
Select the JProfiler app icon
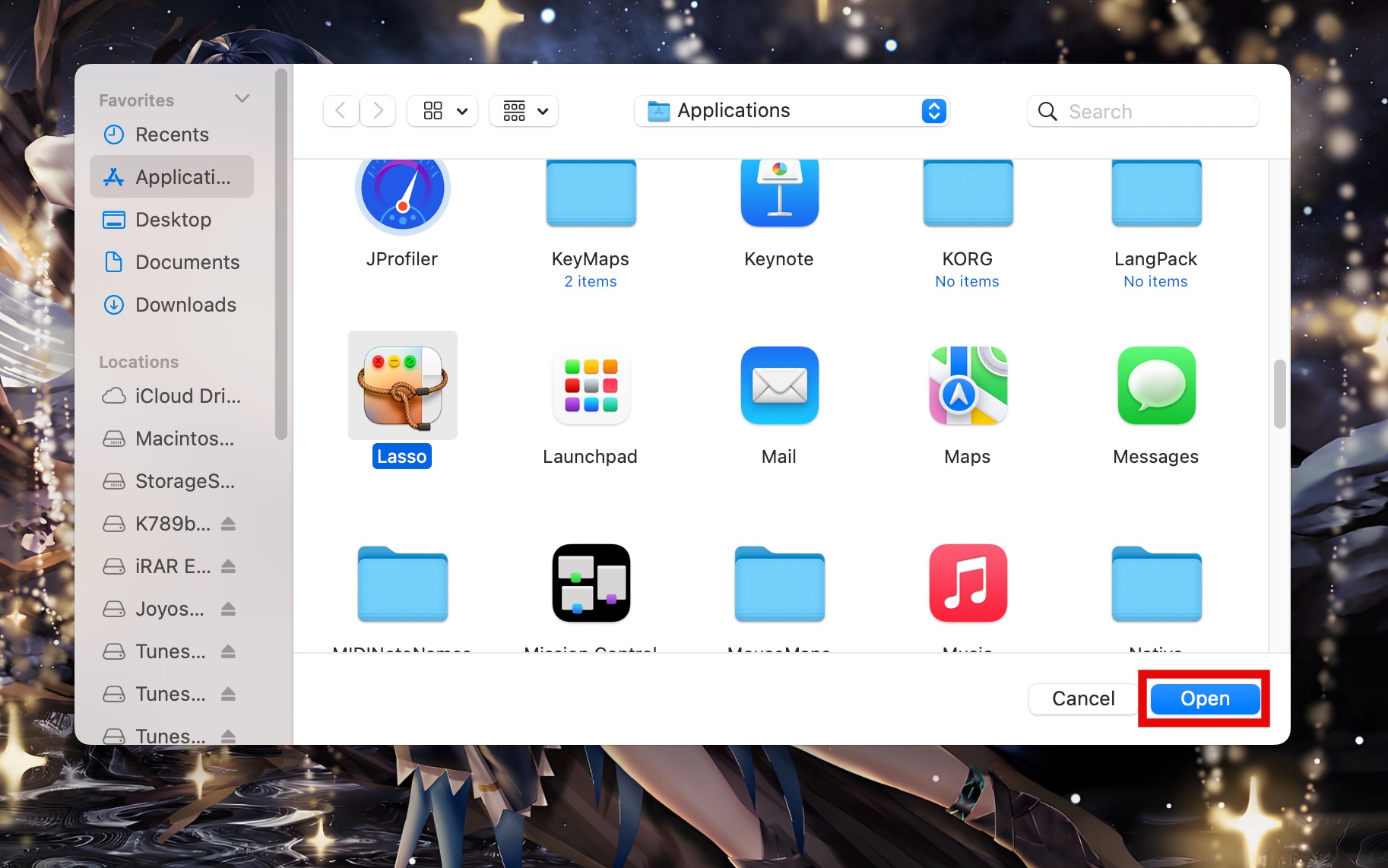[402, 193]
